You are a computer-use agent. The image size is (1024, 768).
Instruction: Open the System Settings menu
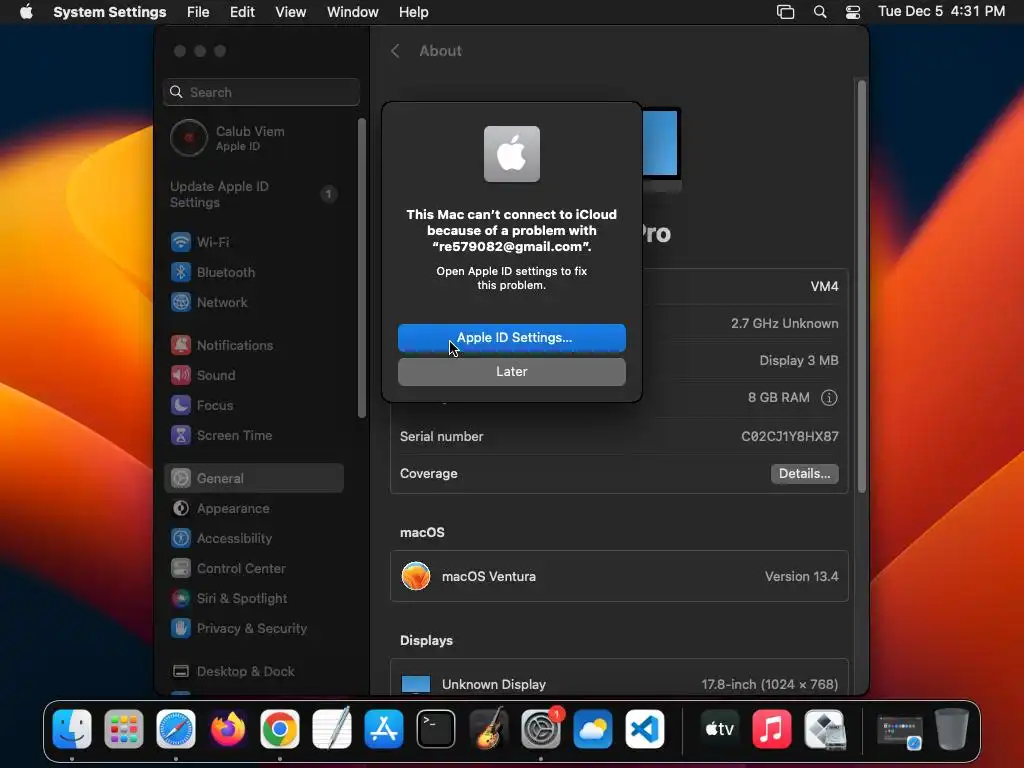[x=110, y=12]
